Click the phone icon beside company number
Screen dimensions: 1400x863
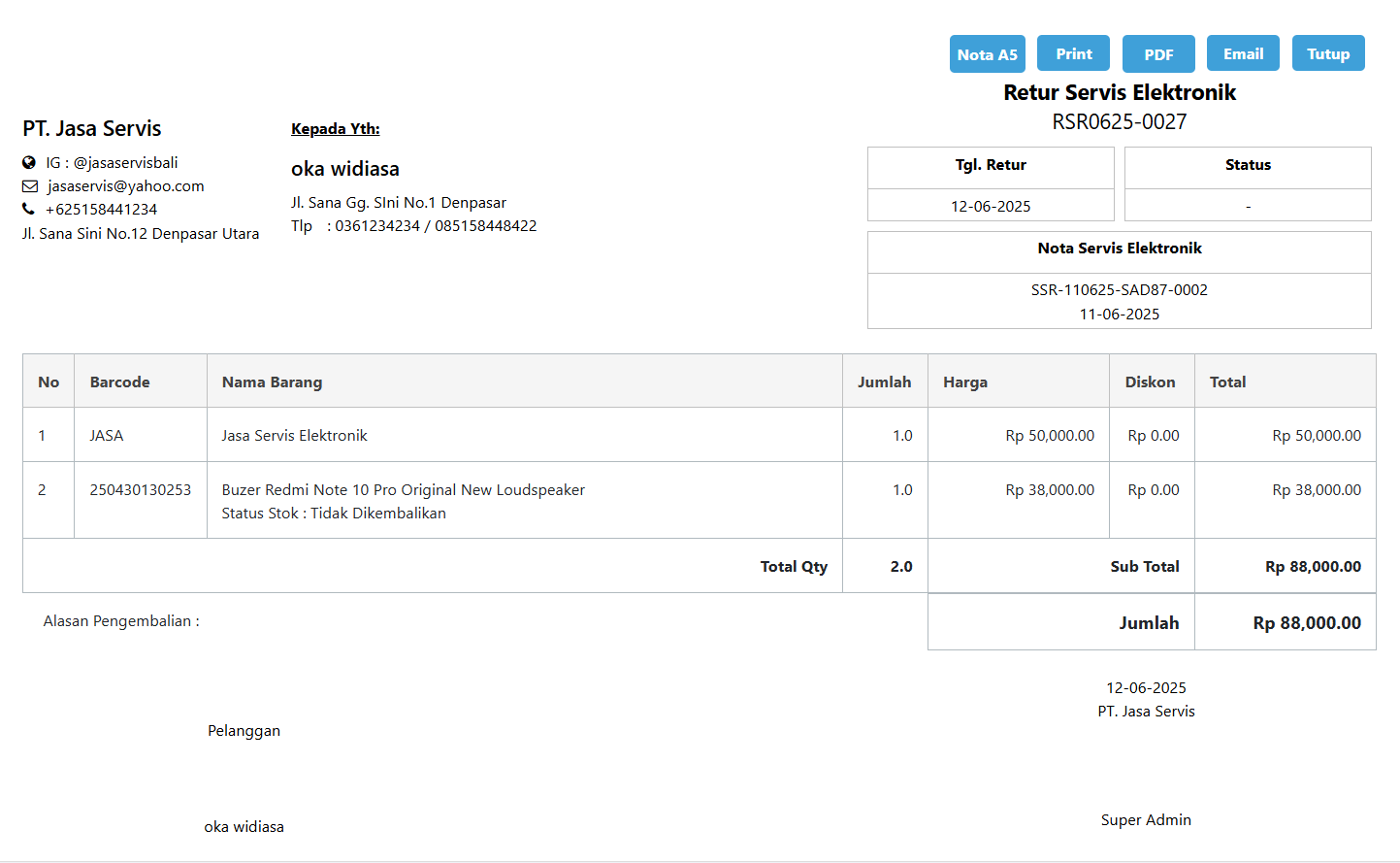point(28,210)
